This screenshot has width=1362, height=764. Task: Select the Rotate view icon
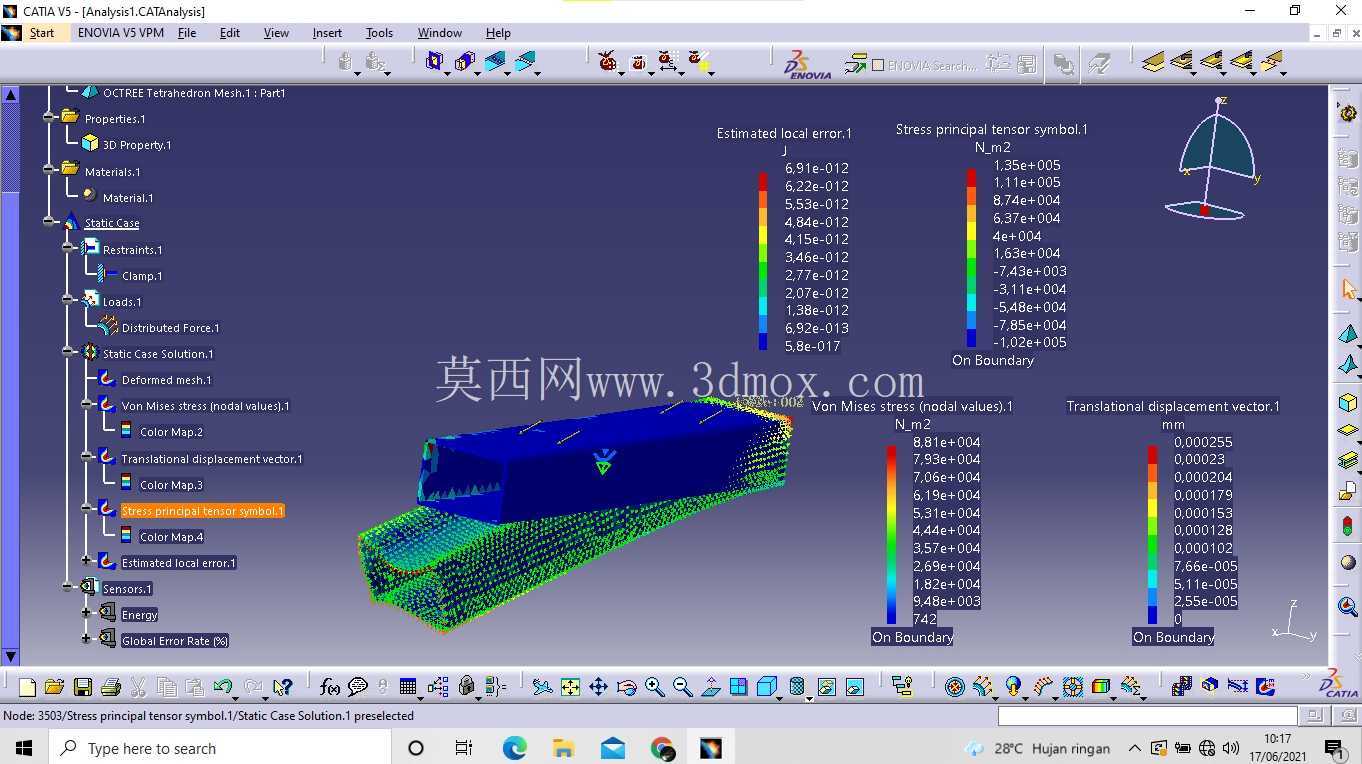[626, 687]
